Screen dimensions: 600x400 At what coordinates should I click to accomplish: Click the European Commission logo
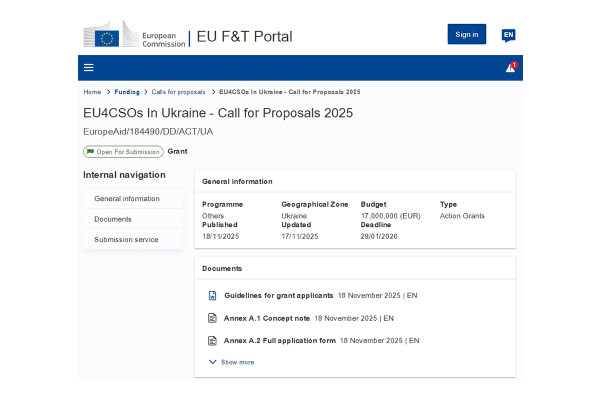click(134, 35)
